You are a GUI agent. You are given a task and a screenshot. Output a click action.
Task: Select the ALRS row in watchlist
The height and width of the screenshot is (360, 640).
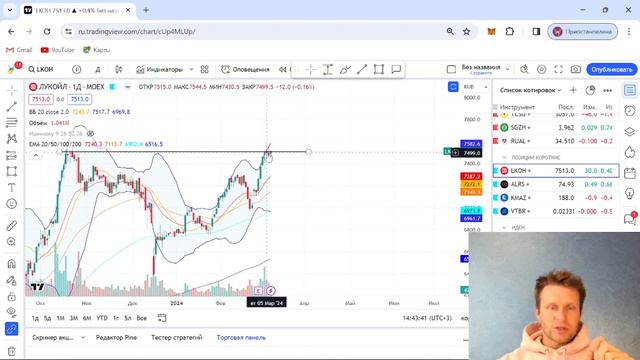pos(556,184)
